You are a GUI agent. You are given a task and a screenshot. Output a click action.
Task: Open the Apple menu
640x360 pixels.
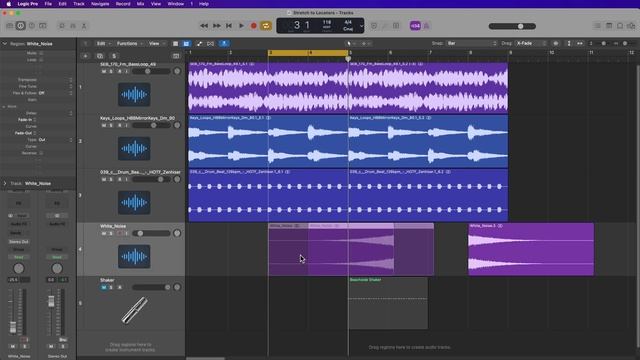[x=9, y=4]
